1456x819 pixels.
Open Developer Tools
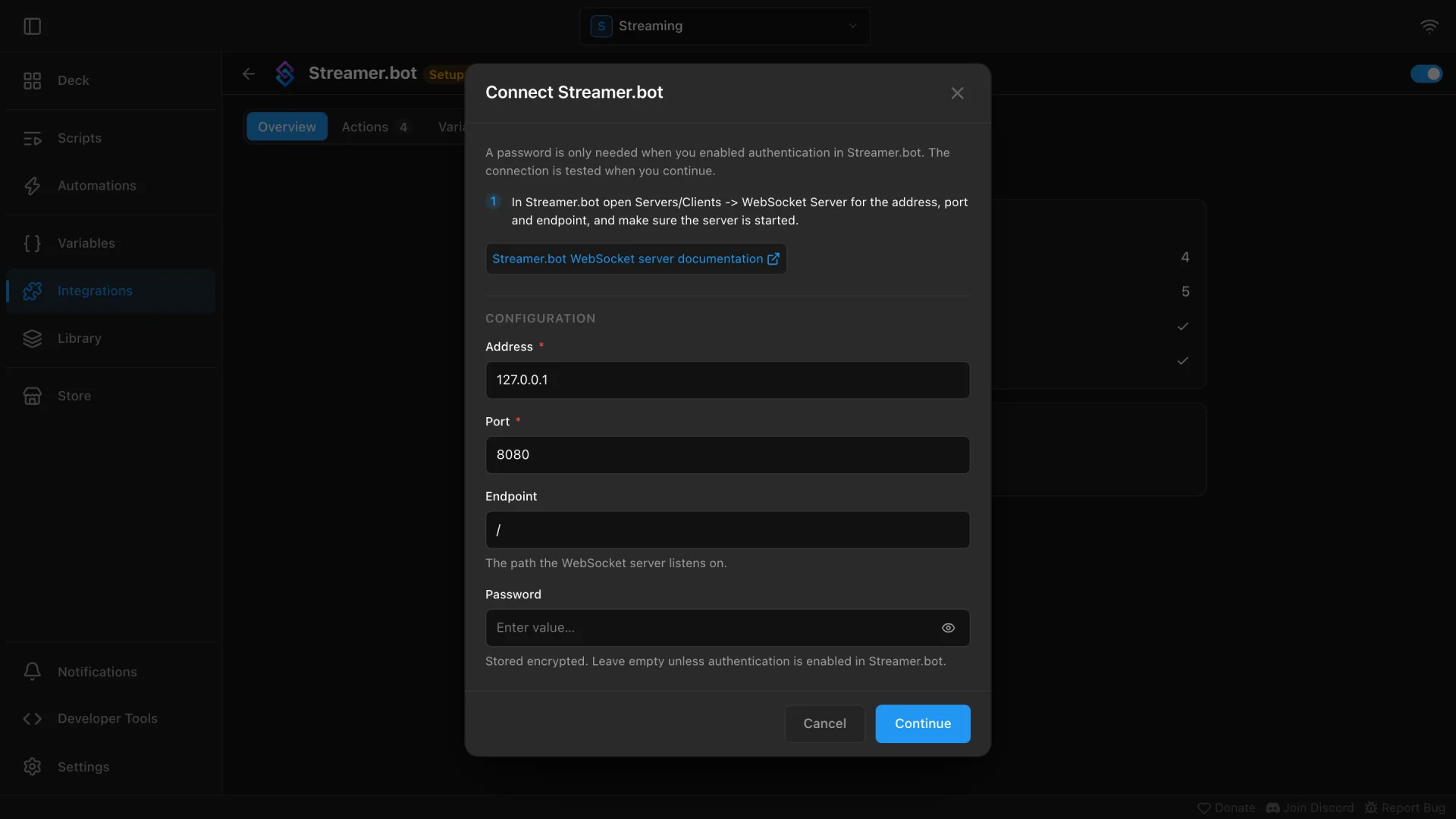pos(111,719)
